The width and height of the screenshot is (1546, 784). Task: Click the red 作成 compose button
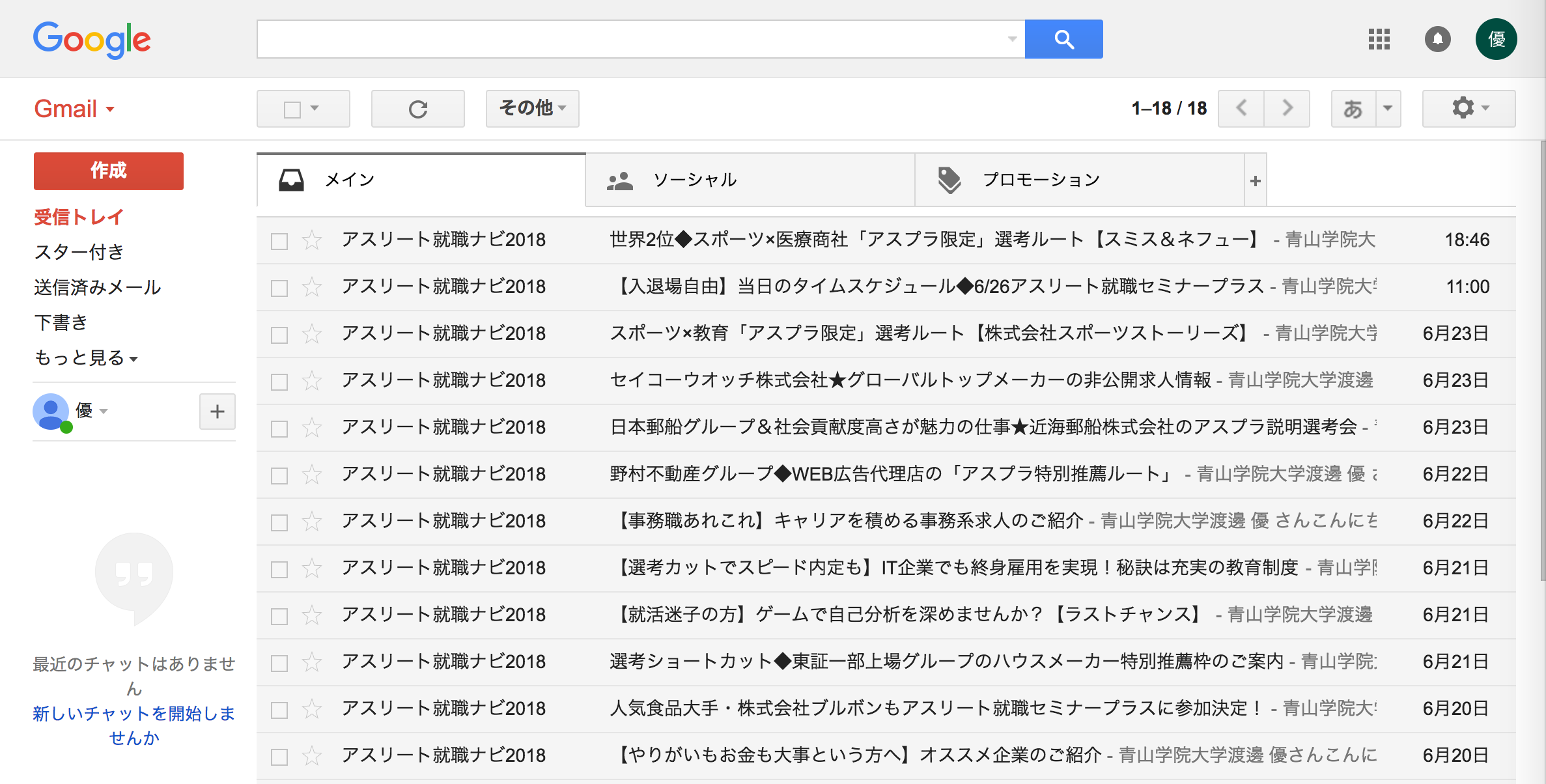109,171
